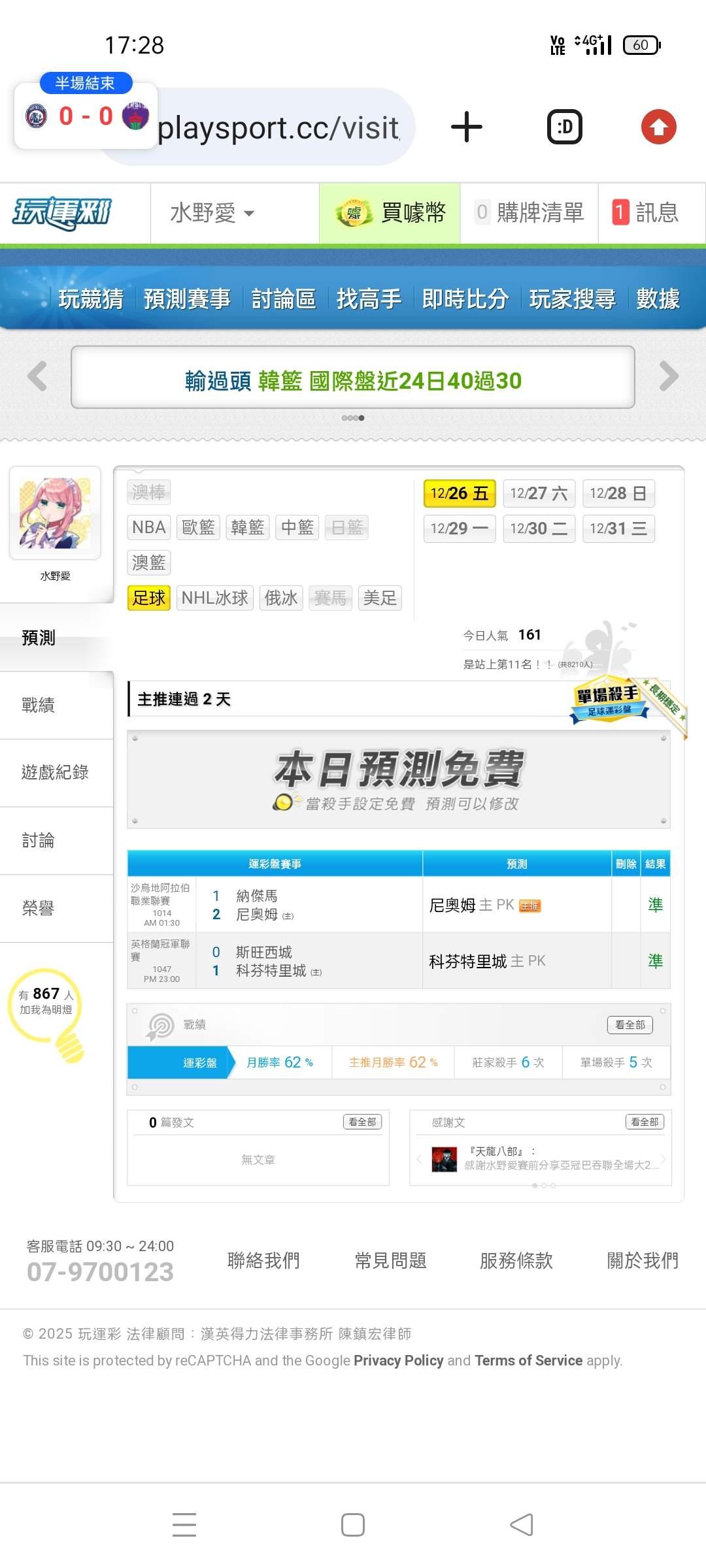Switch the league filter to NBA

pos(149,527)
